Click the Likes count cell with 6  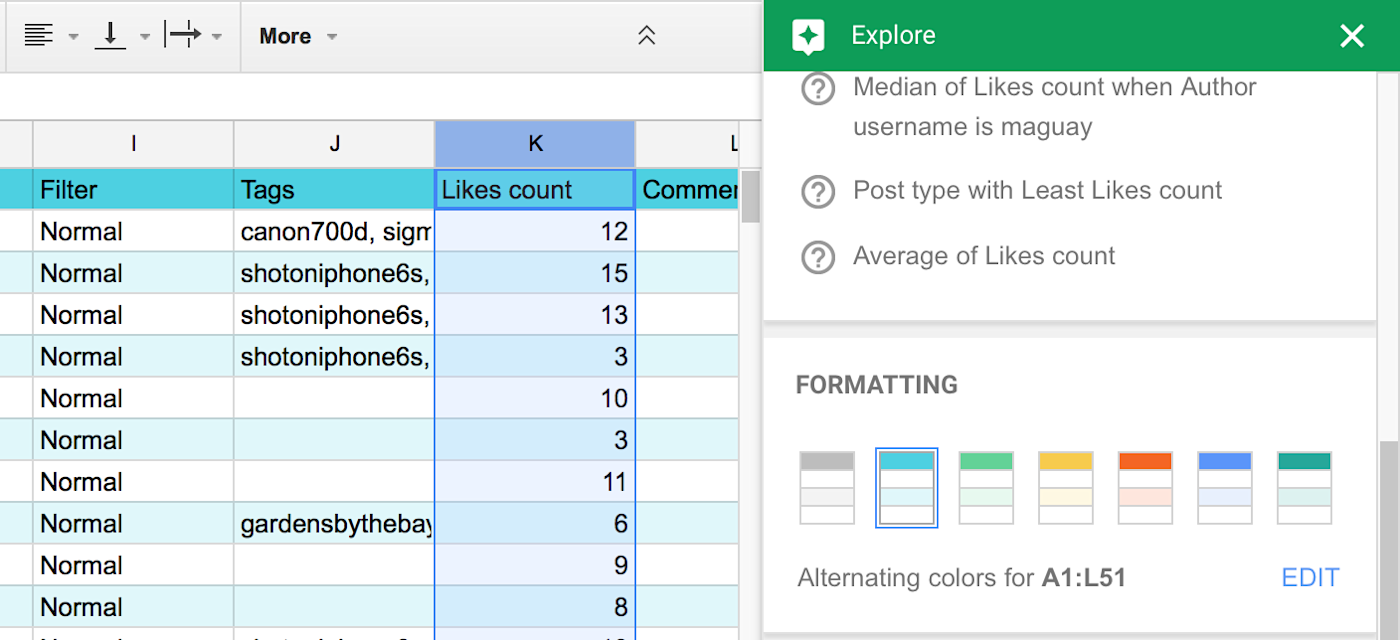click(535, 524)
